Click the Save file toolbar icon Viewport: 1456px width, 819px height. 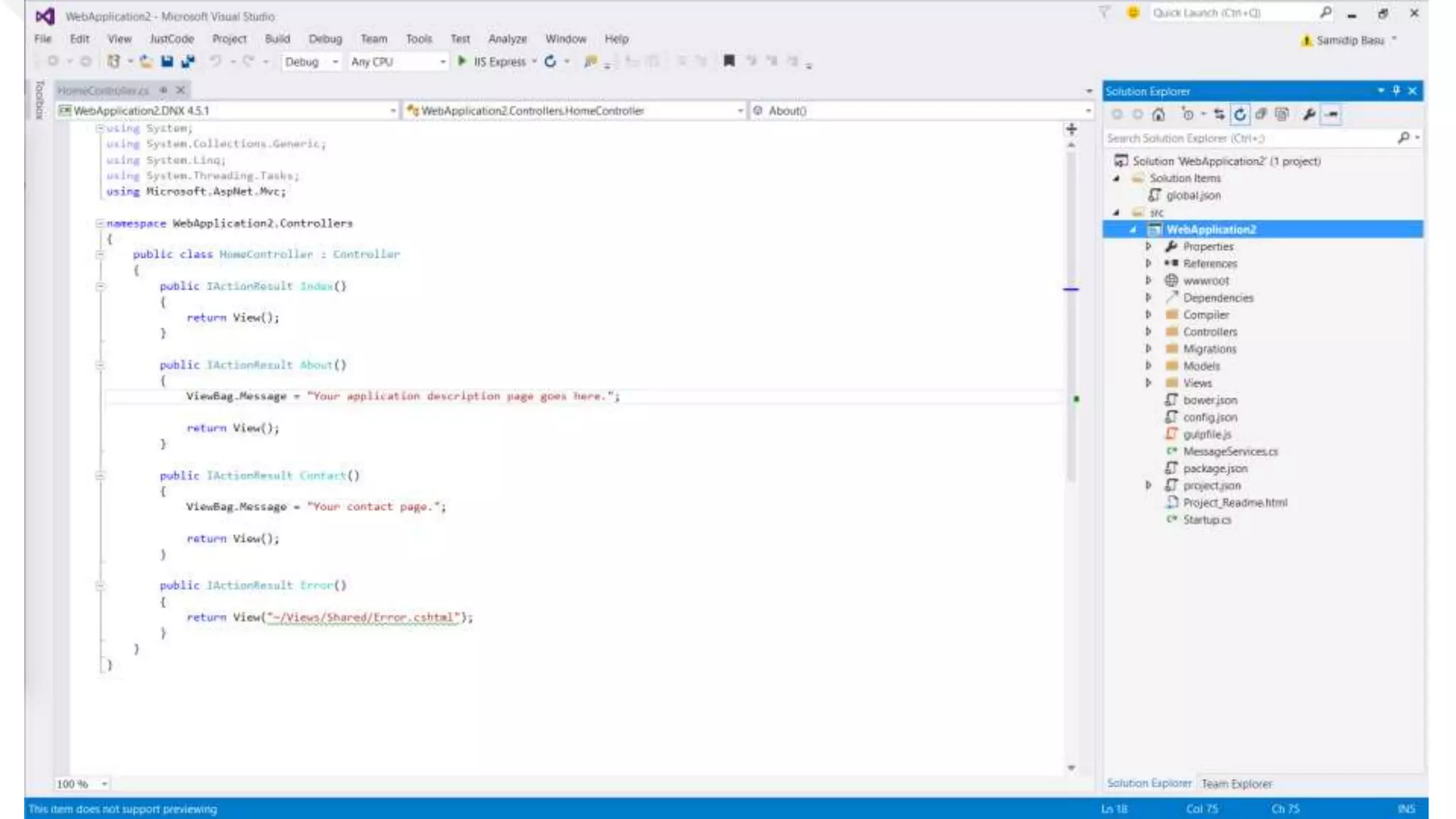tap(167, 62)
